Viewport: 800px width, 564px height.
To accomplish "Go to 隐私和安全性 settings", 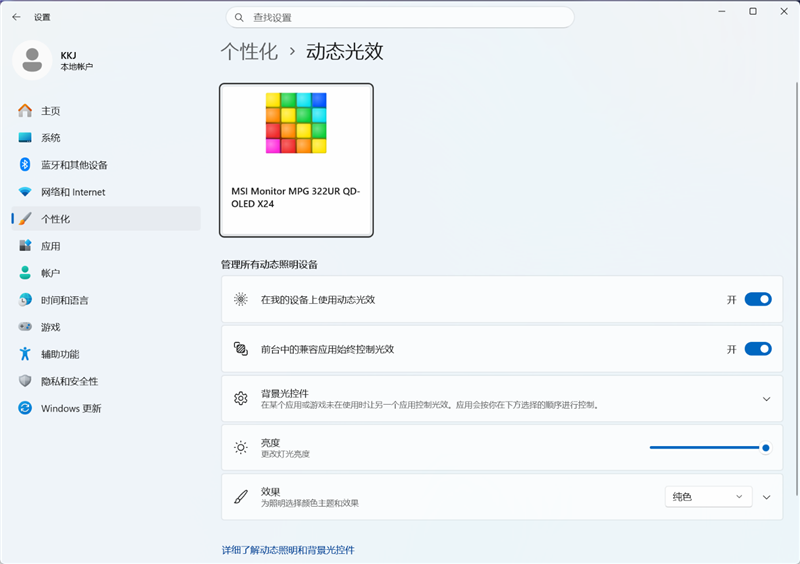I will 106,381.
